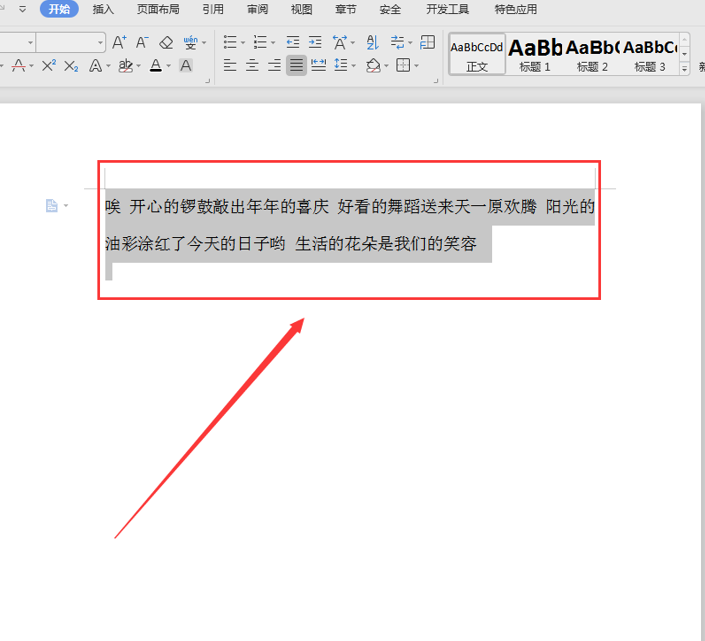Image resolution: width=705 pixels, height=641 pixels.
Task: Open the document page options icon
Action: click(52, 206)
